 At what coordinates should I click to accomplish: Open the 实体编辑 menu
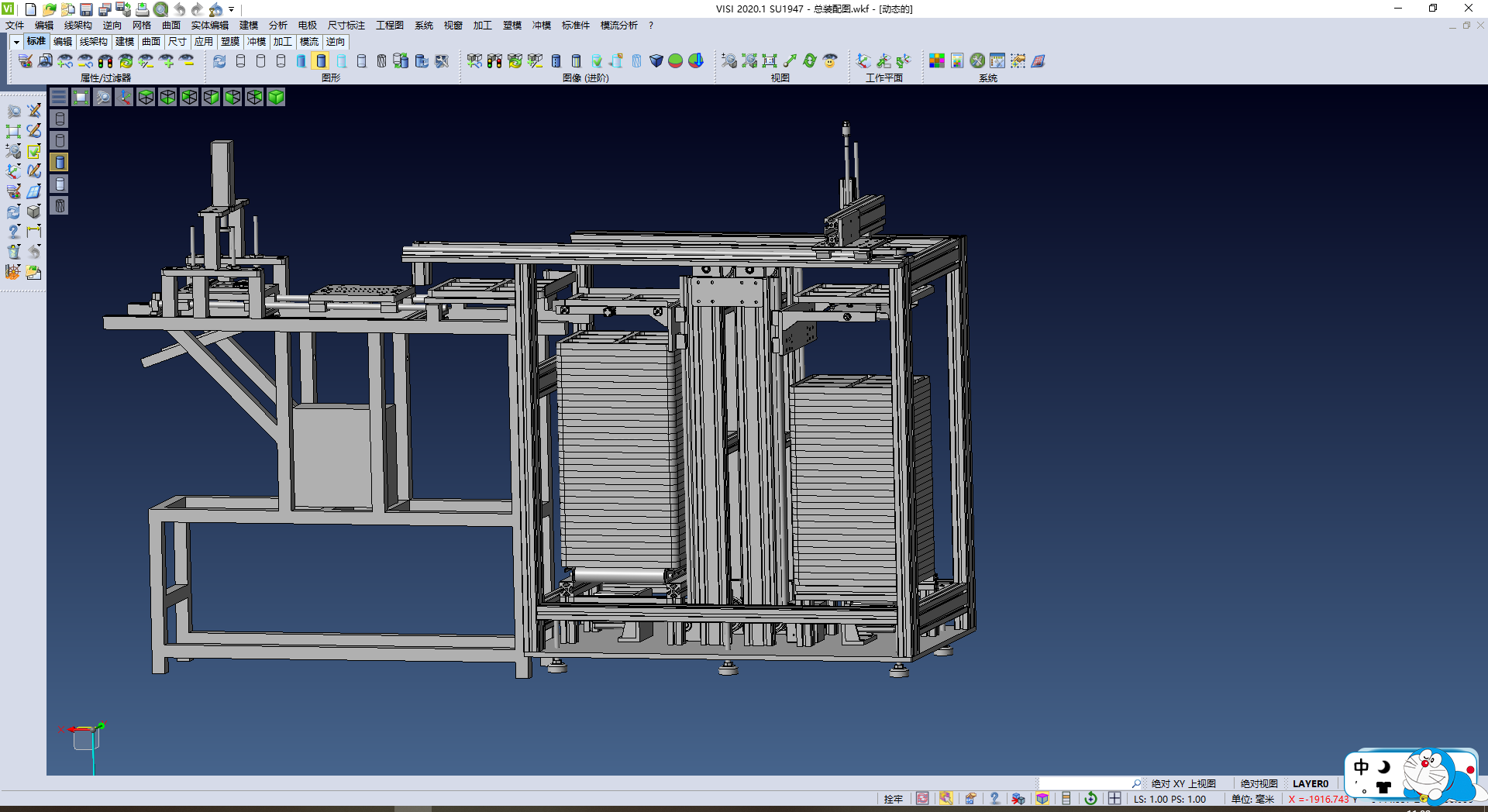pos(209,26)
